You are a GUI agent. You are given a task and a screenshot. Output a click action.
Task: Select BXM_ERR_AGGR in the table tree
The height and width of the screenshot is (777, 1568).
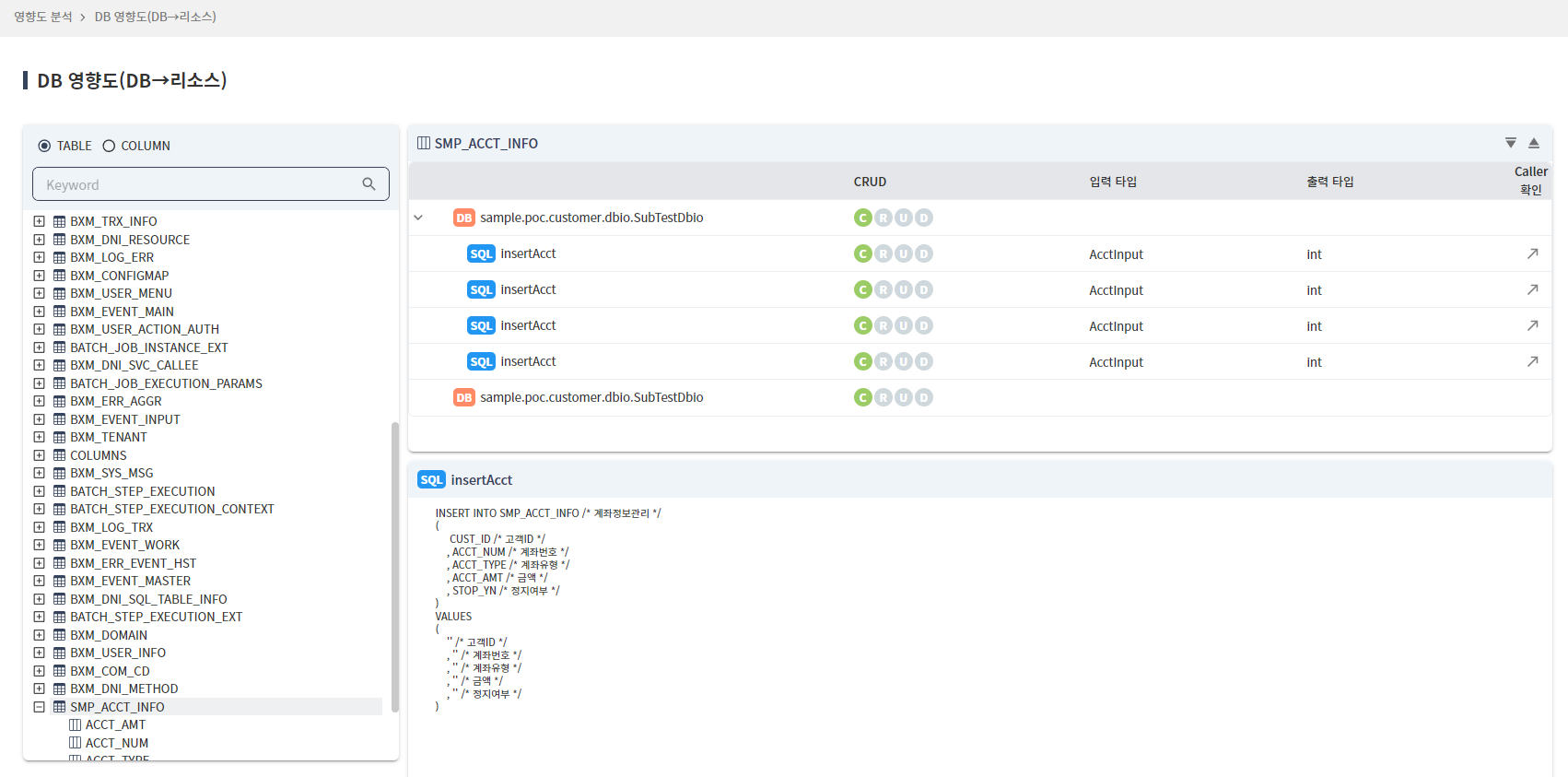[x=116, y=401]
